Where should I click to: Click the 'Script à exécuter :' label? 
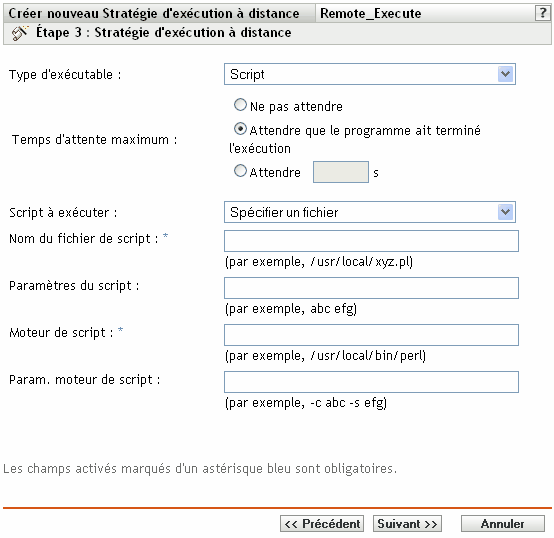pyautogui.click(x=63, y=213)
